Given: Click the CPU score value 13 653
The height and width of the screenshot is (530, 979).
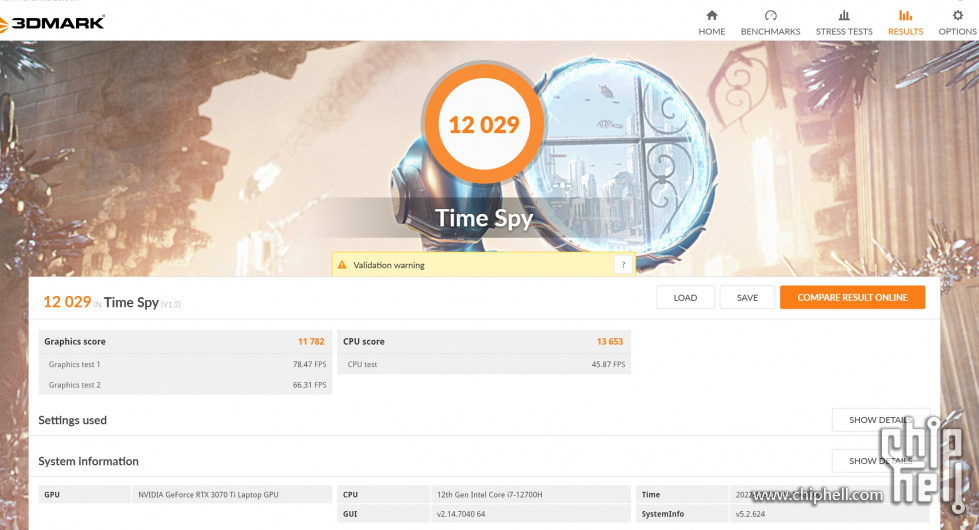Looking at the screenshot, I should point(609,341).
